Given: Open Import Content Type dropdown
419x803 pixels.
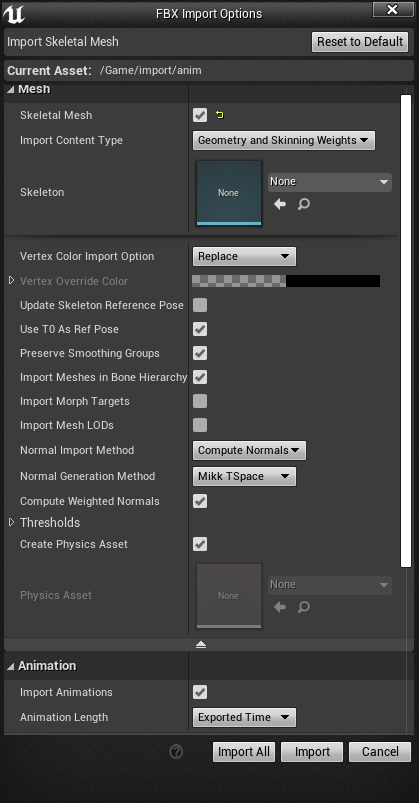Looking at the screenshot, I should tap(284, 140).
